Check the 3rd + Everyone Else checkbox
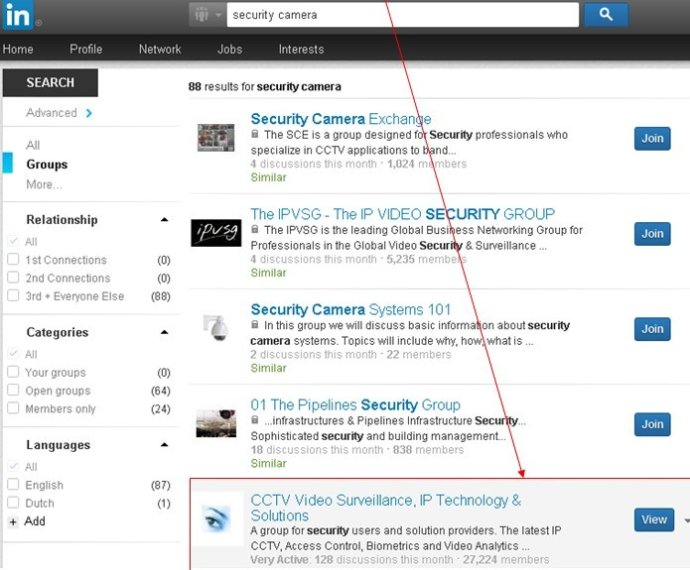The image size is (690, 570). click(x=13, y=296)
